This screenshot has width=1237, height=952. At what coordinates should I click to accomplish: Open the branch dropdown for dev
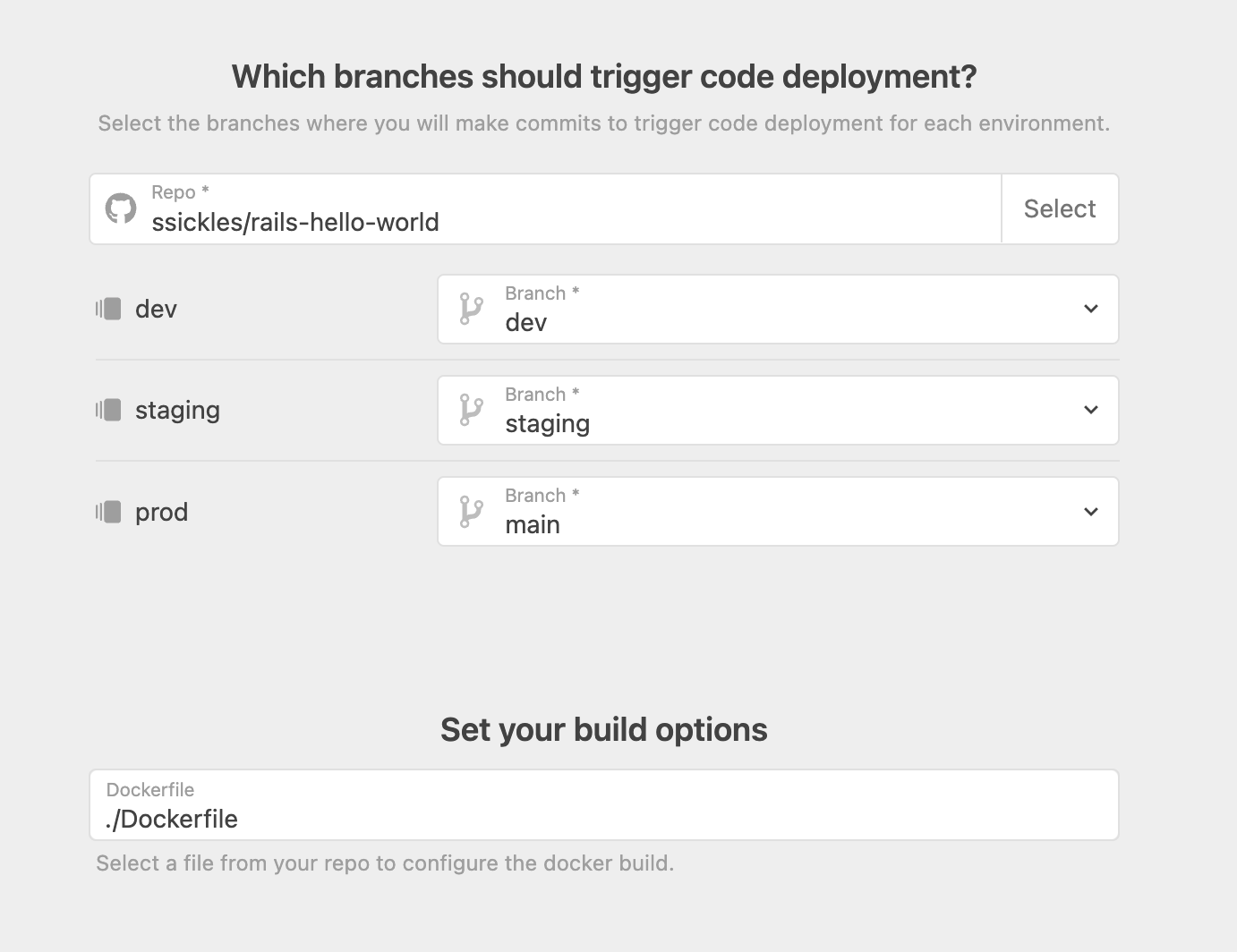1090,309
